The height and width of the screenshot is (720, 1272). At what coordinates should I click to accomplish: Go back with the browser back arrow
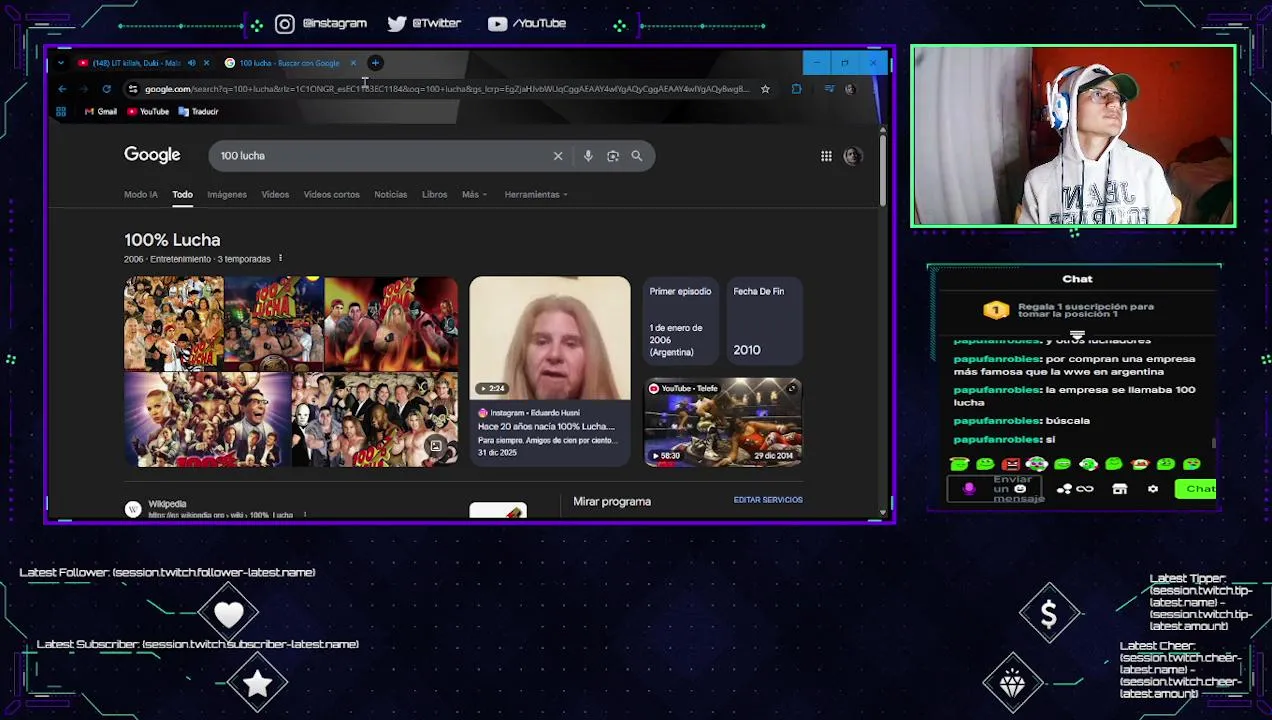click(x=62, y=89)
